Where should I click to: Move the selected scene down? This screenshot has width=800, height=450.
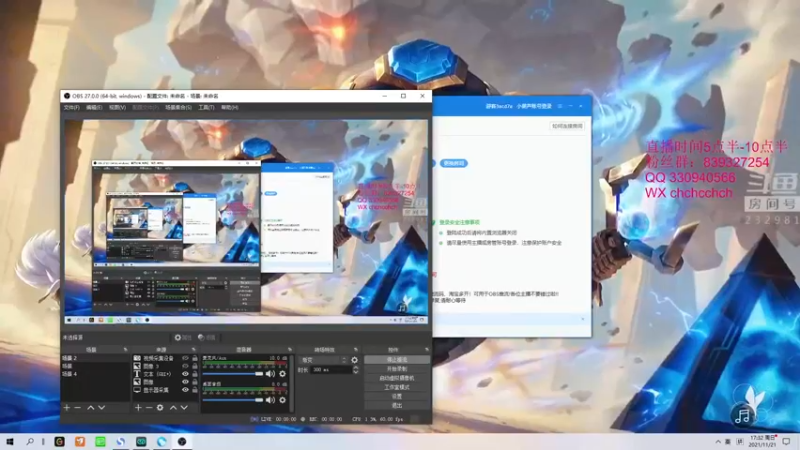102,408
